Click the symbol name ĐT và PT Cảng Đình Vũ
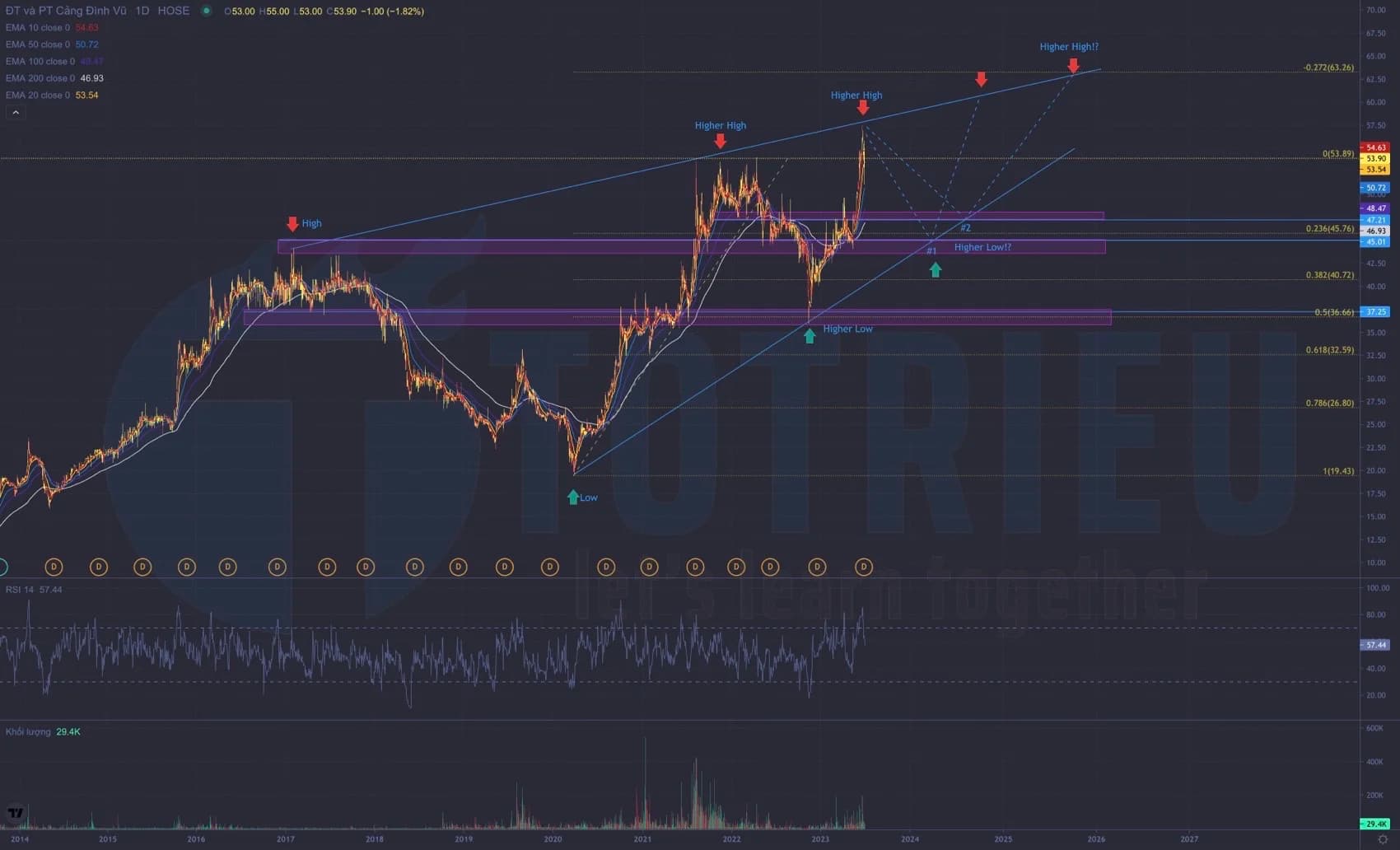The width and height of the screenshot is (1400, 850). pyautogui.click(x=66, y=11)
